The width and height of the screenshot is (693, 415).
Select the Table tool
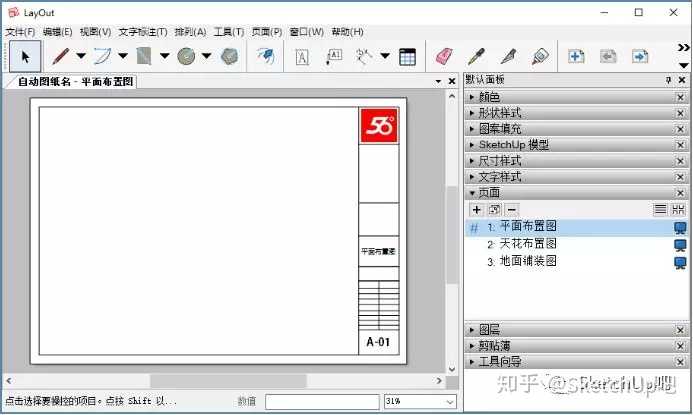tap(407, 57)
